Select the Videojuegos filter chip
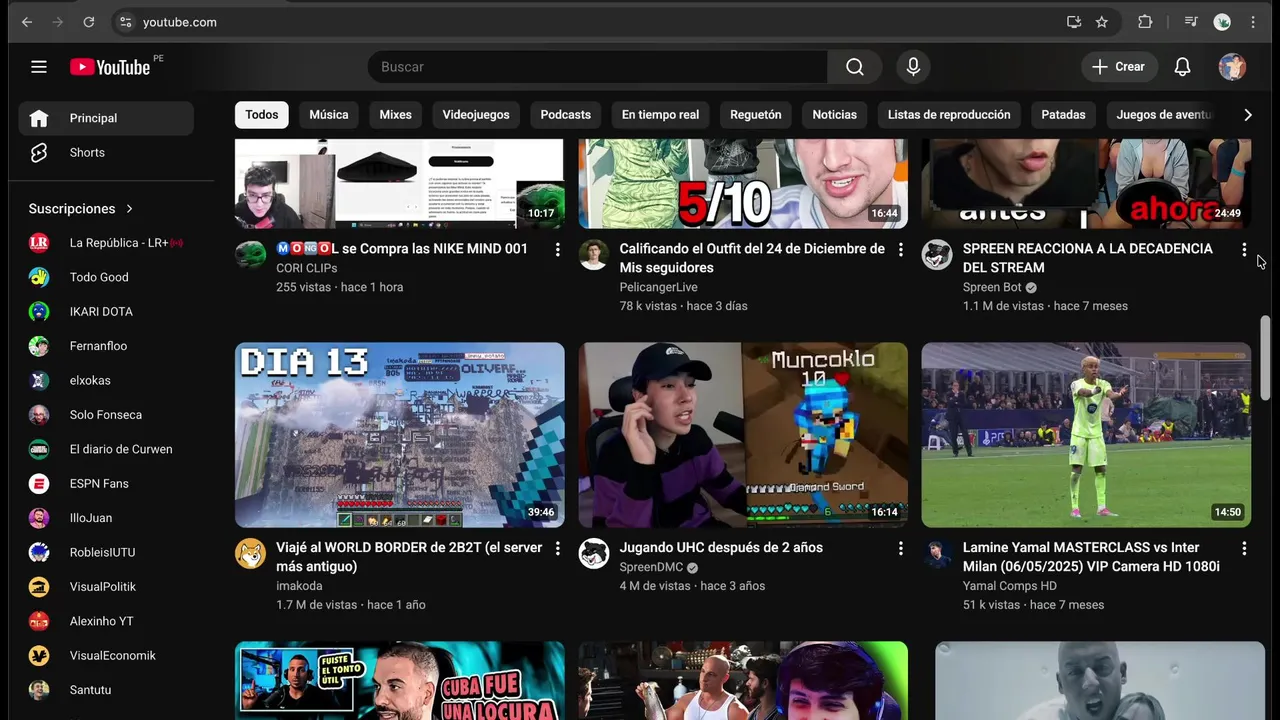This screenshot has width=1280, height=720. (x=476, y=115)
